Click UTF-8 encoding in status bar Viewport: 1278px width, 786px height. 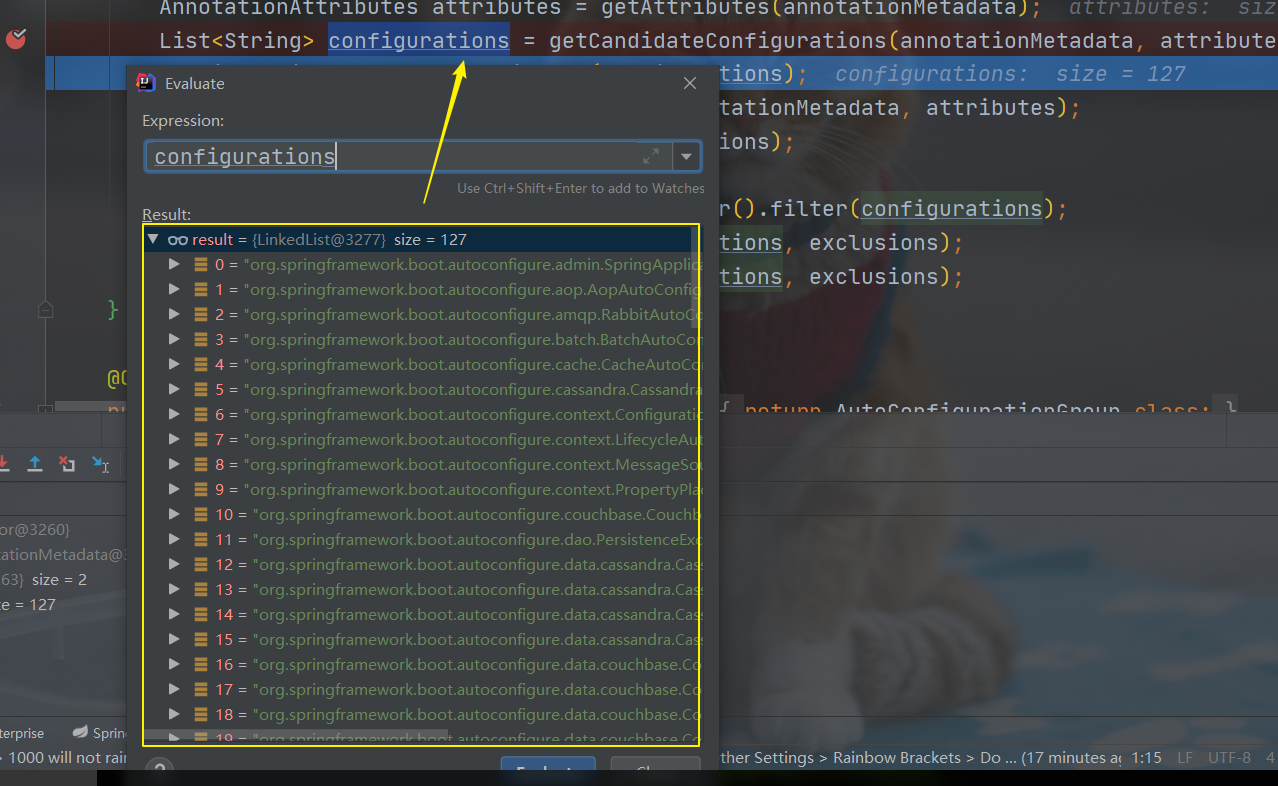coord(1229,758)
